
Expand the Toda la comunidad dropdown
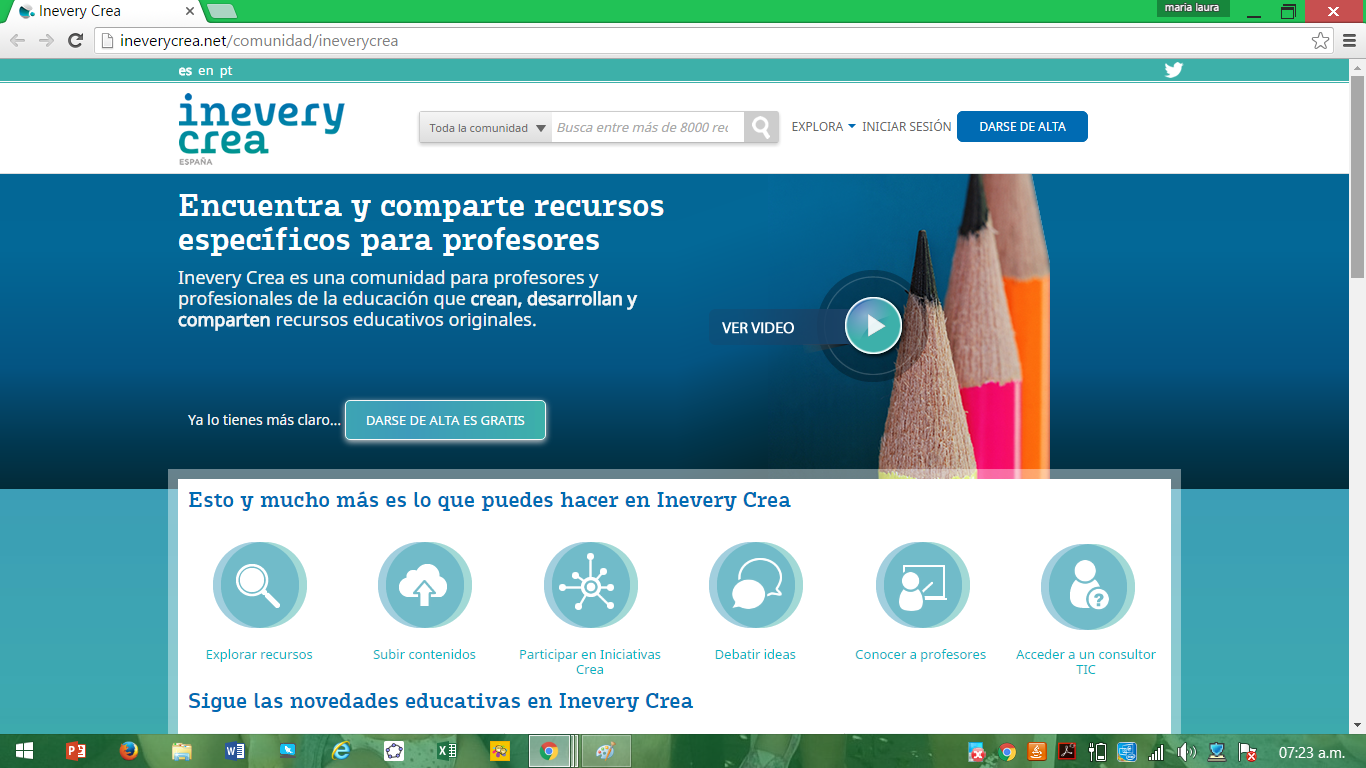click(486, 127)
